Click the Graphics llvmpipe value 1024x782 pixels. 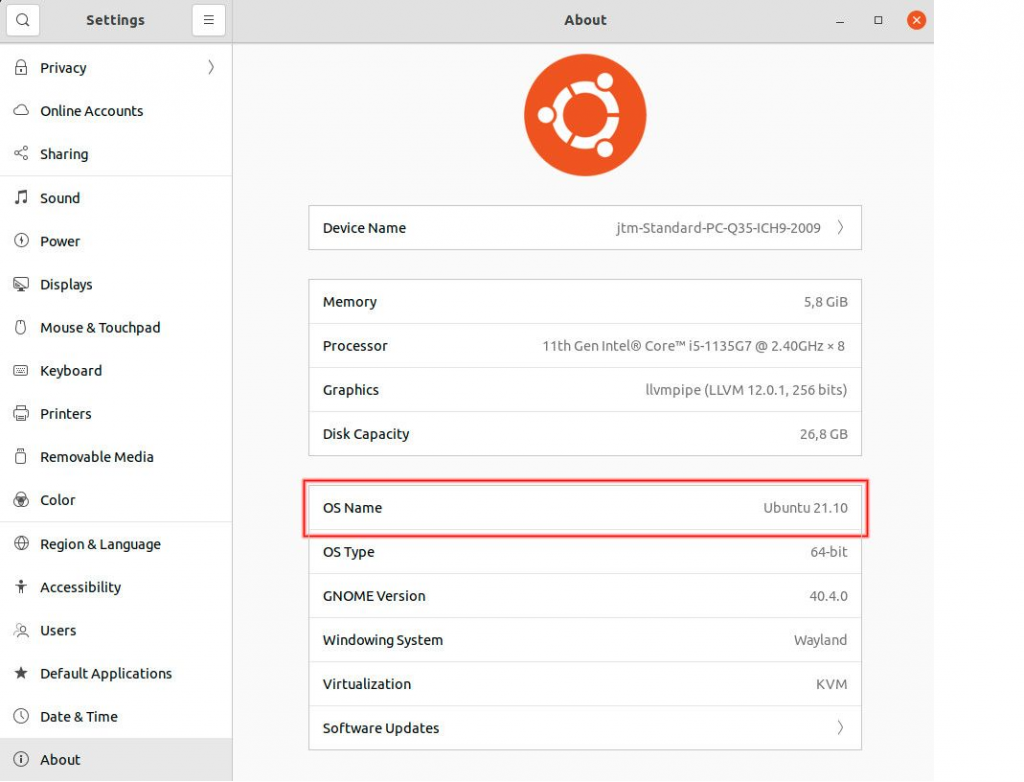point(746,390)
